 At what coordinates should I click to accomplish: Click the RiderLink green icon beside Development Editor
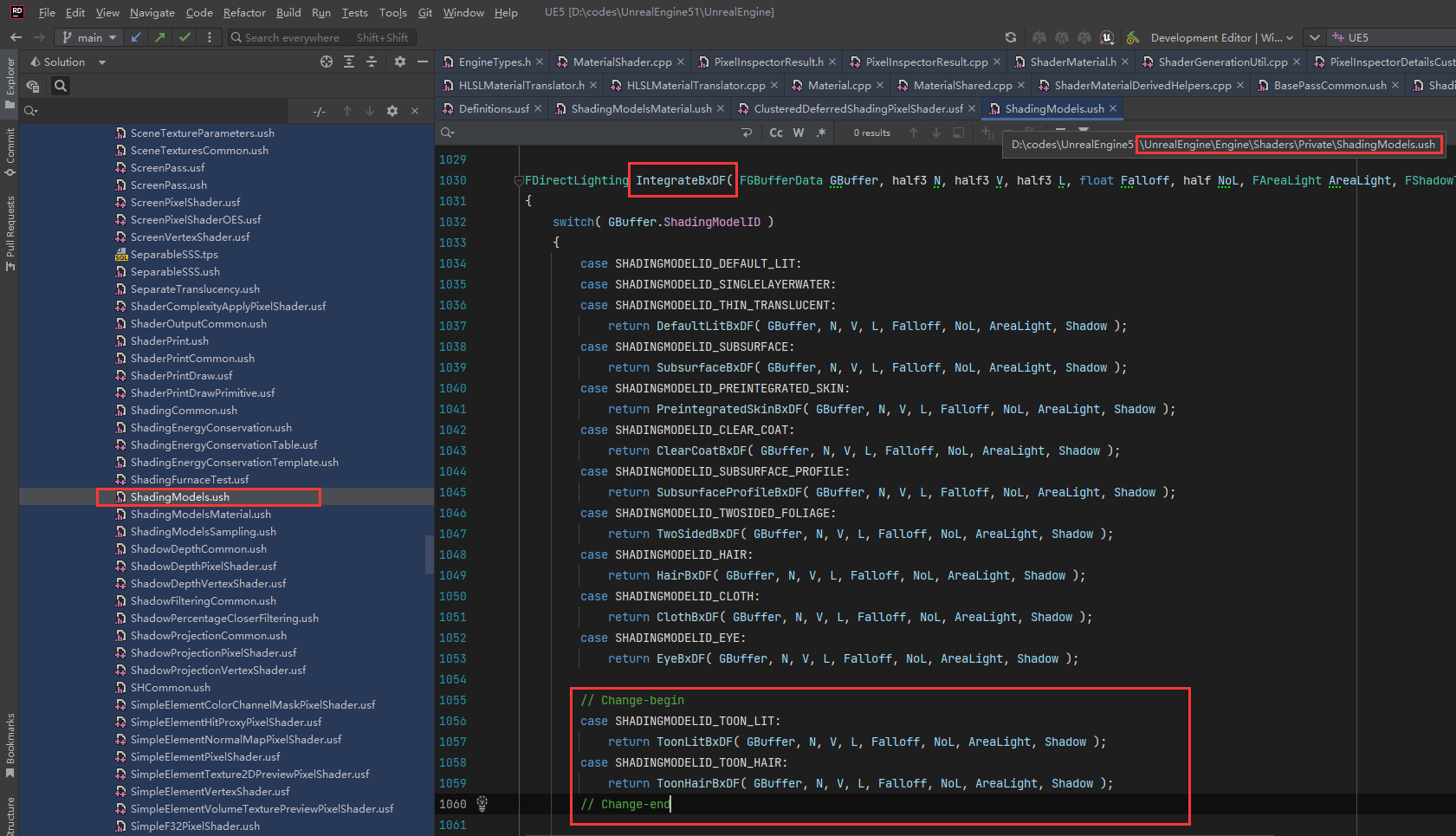point(1132,37)
